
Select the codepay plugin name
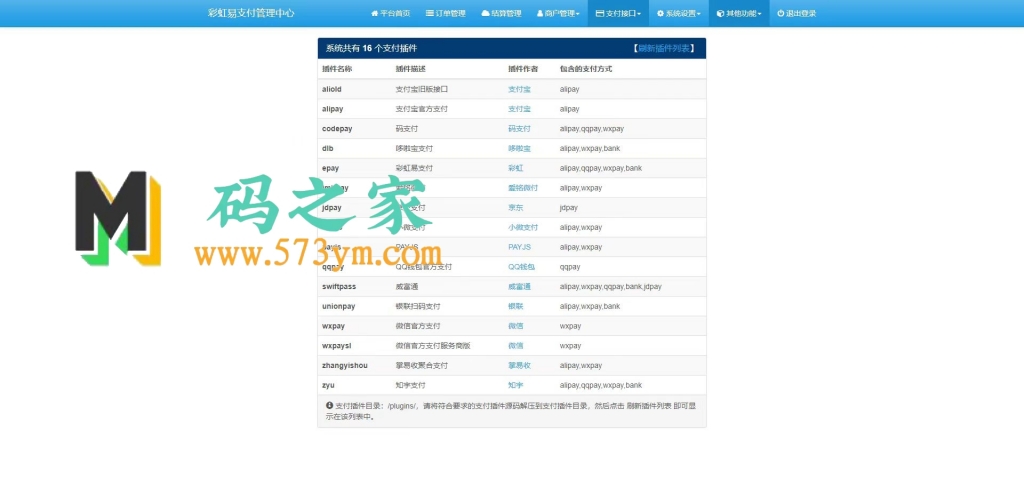[x=337, y=129]
